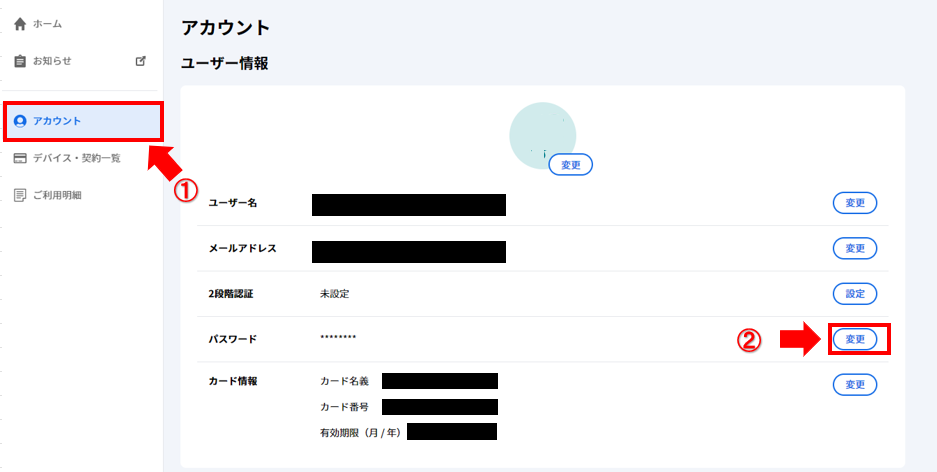Select アカウント in the sidebar
The height and width of the screenshot is (472, 937).
click(x=82, y=122)
